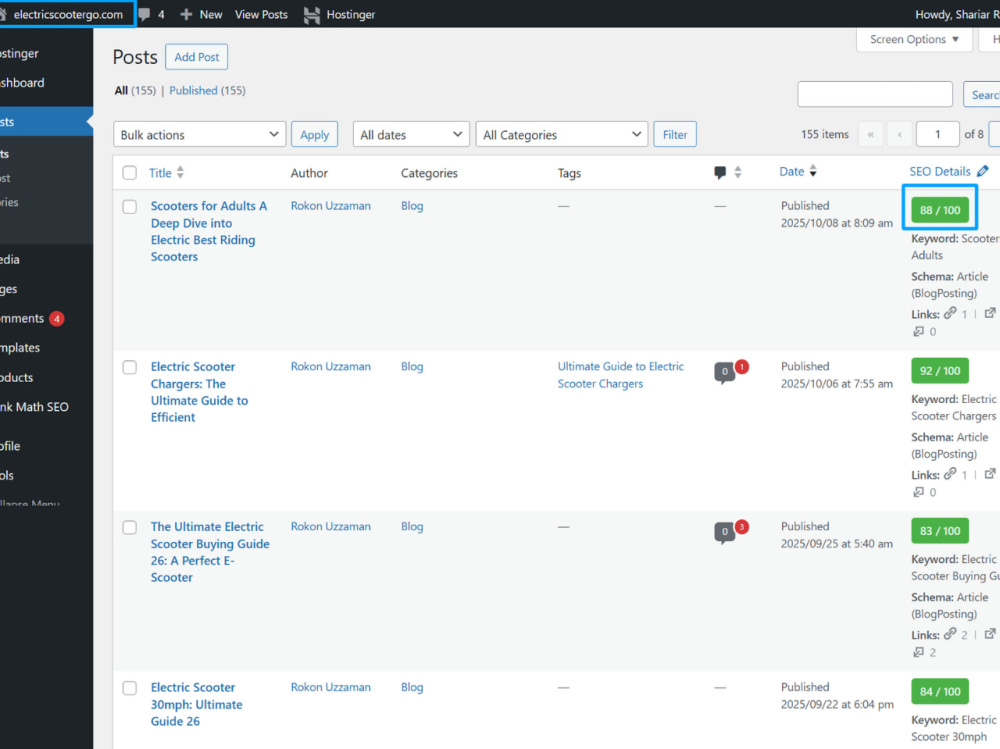This screenshot has width=1000, height=749.
Task: Click the plus New icon in admin bar
Action: (x=186, y=14)
